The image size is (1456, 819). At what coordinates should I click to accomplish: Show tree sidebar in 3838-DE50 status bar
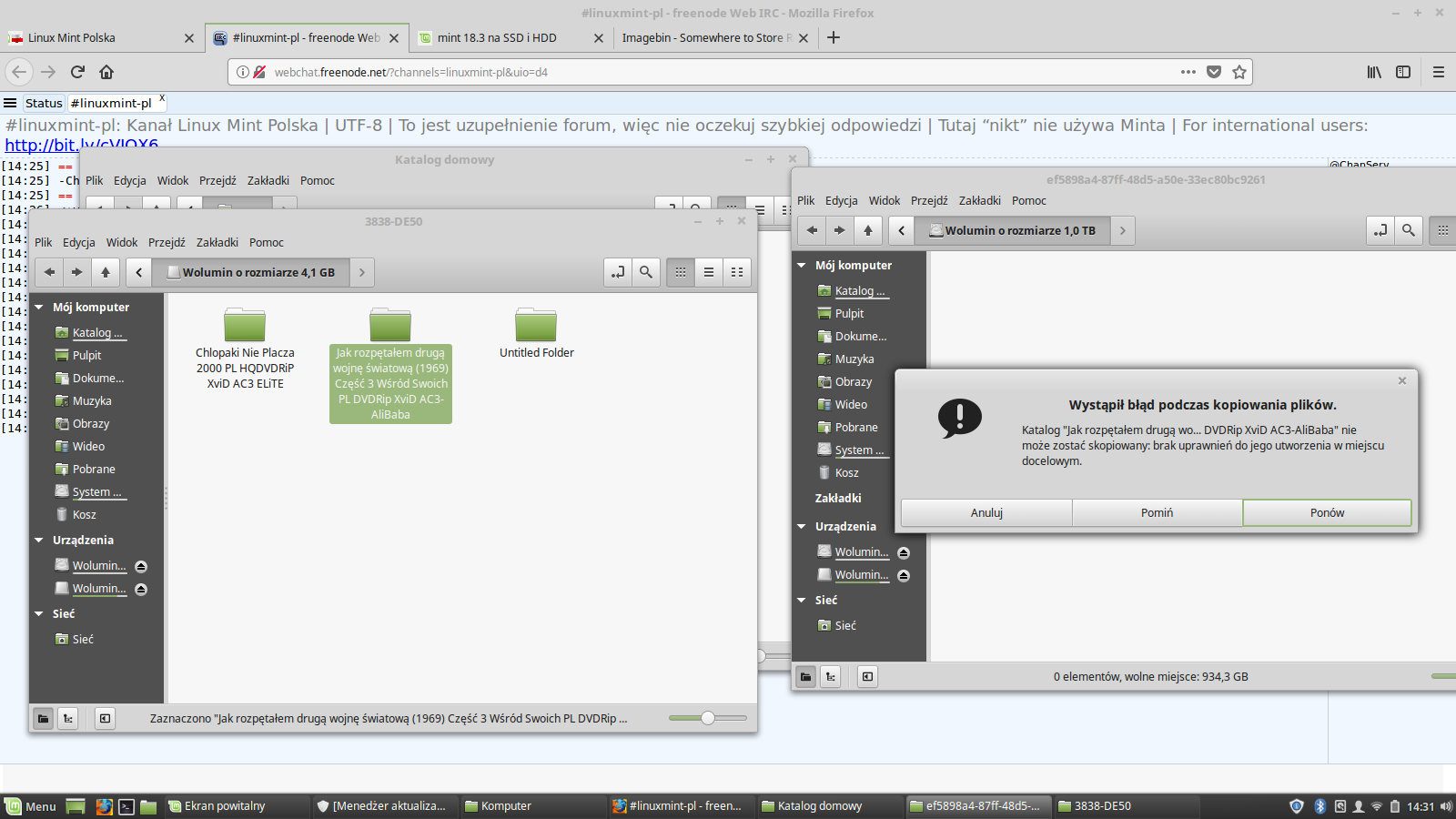(x=68, y=719)
